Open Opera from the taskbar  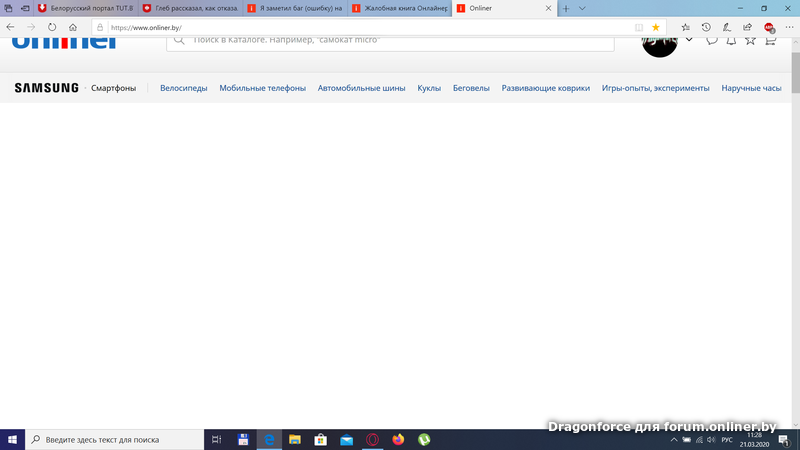pos(372,439)
